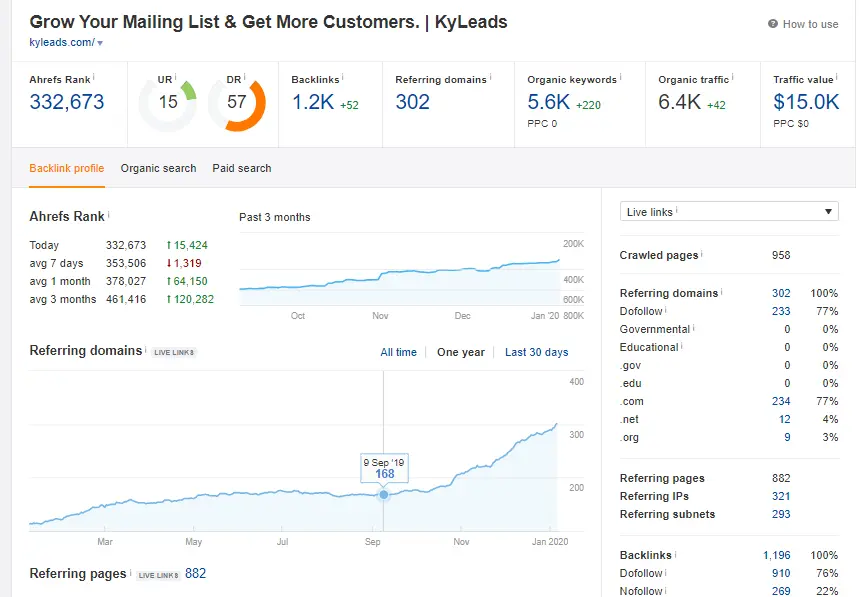This screenshot has width=859, height=597.
Task: Select the DR score gauge
Action: (x=238, y=103)
